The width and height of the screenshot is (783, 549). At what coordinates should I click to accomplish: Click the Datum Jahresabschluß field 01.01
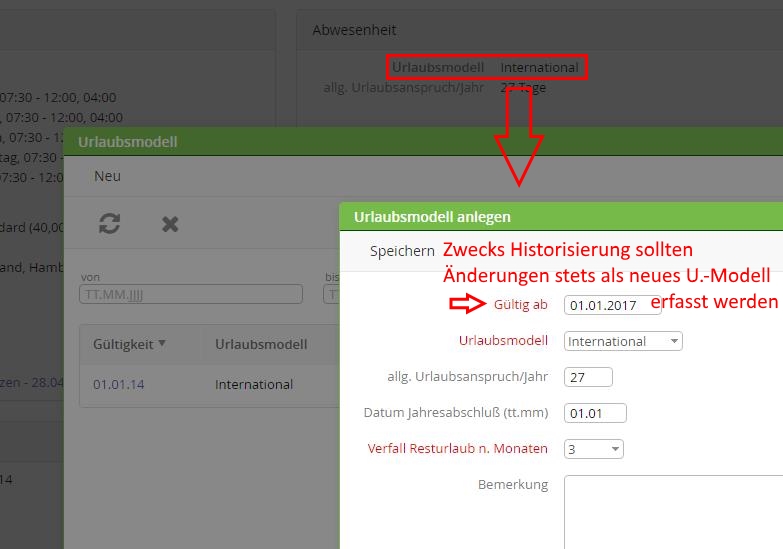click(x=595, y=413)
